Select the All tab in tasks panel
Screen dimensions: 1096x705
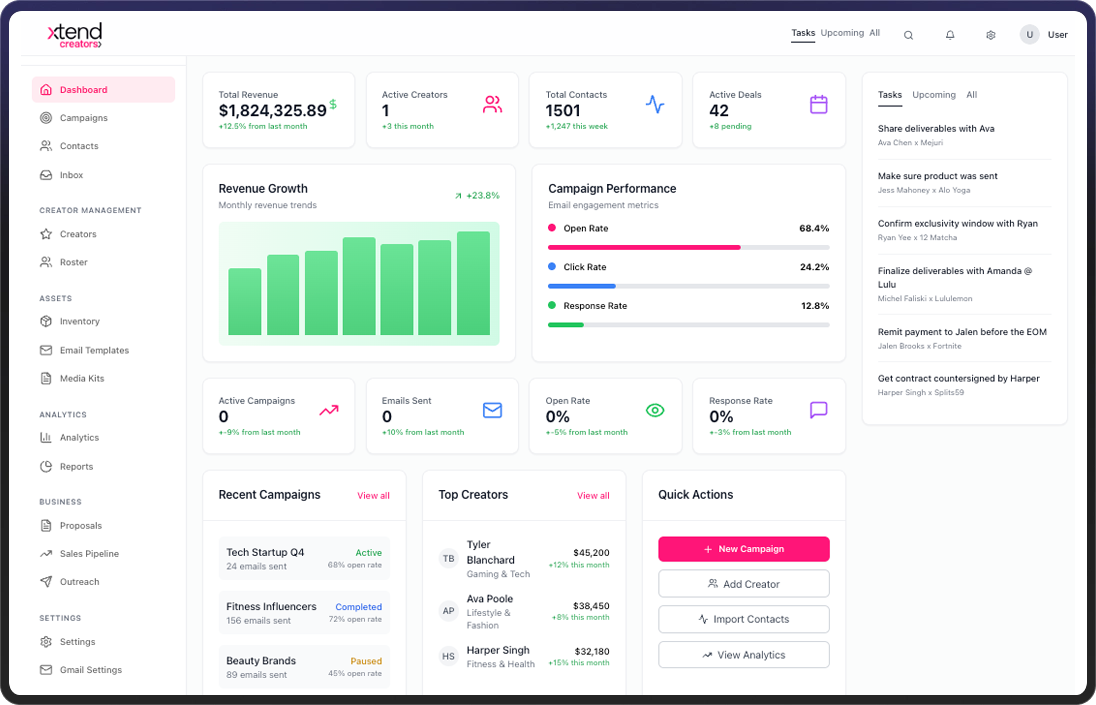click(971, 95)
